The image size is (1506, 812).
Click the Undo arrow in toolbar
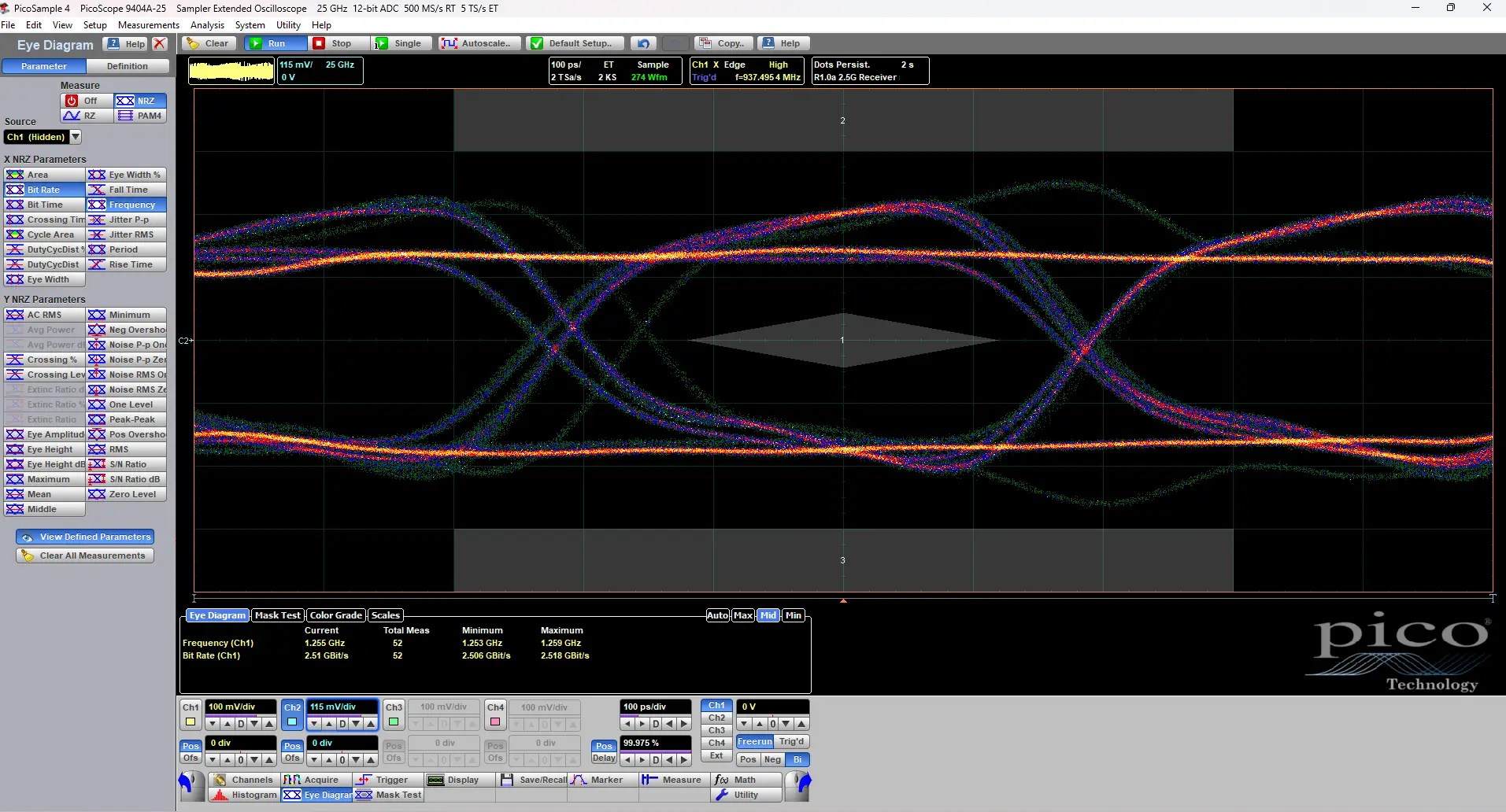tap(644, 43)
